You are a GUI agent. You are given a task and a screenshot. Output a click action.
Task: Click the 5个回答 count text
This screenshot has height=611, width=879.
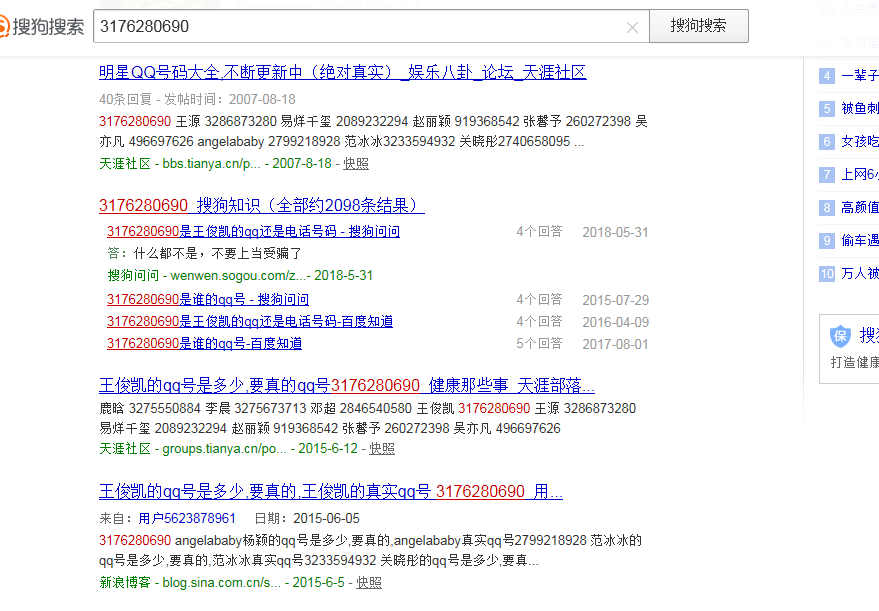[x=539, y=343]
